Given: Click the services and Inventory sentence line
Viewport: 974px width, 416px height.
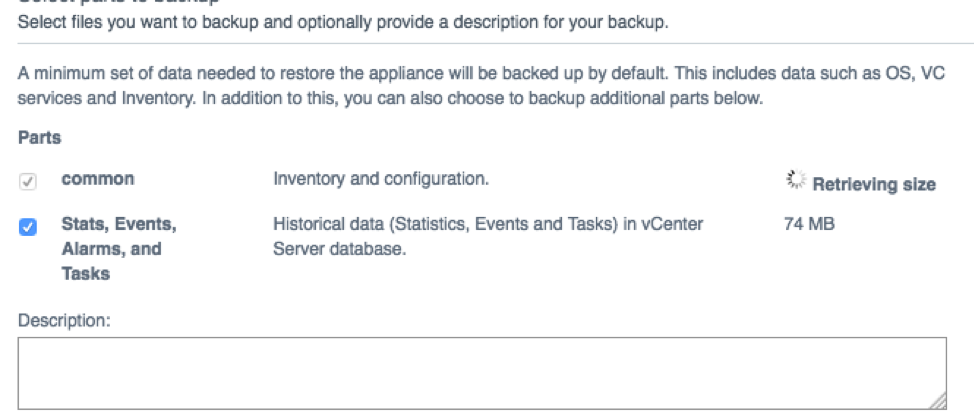Looking at the screenshot, I should 390,99.
